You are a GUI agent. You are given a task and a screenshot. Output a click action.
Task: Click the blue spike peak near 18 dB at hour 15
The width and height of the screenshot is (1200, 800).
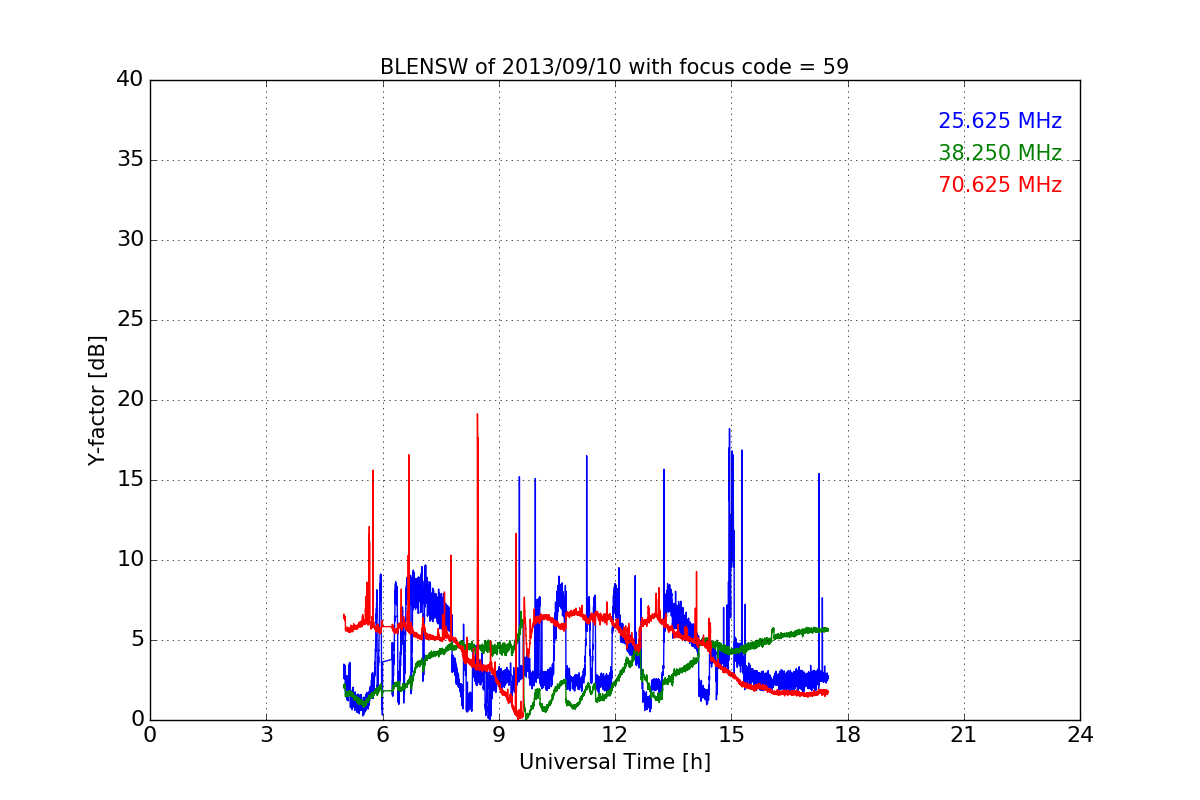(x=730, y=430)
